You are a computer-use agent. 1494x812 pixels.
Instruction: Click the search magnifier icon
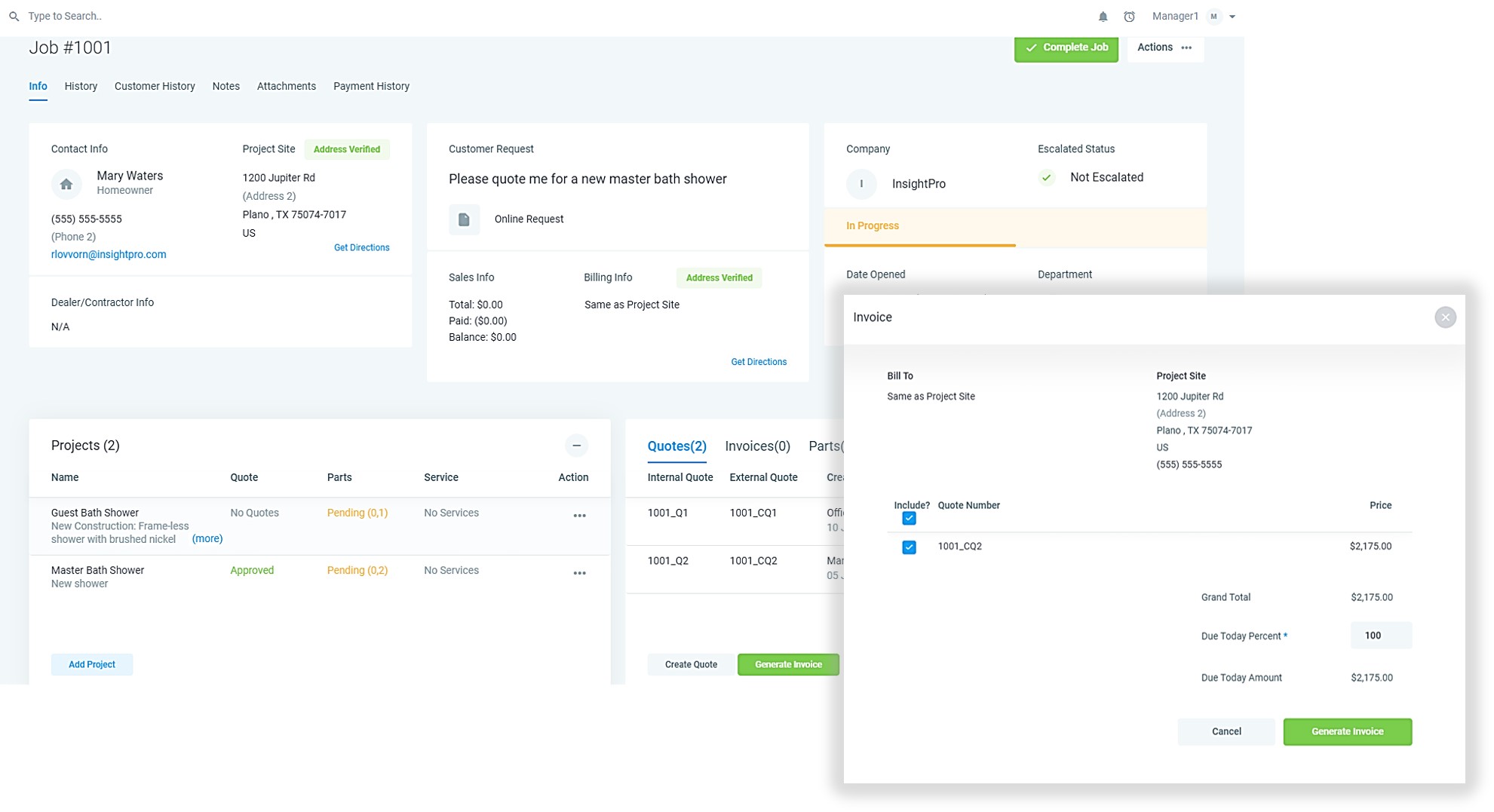14,17
